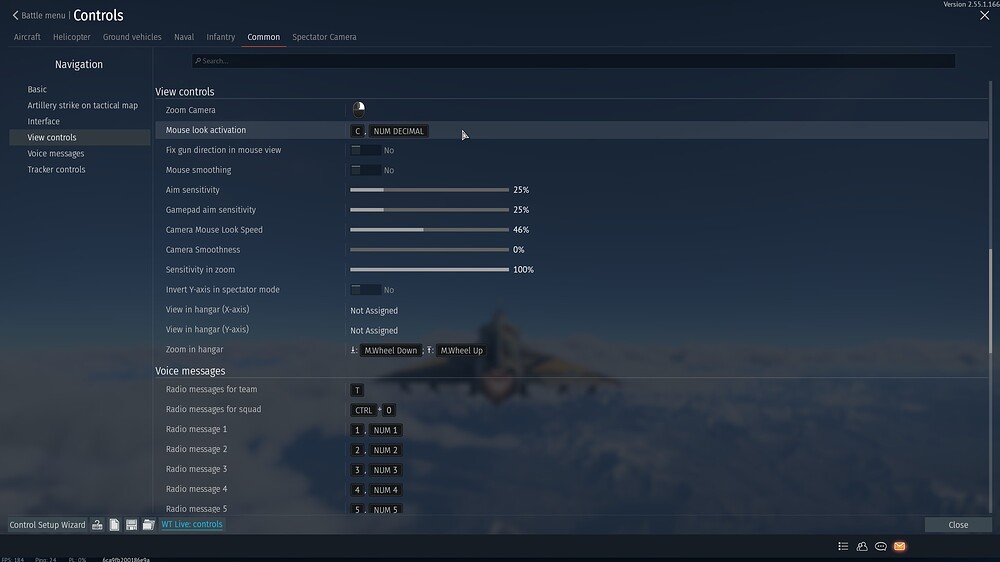Click the NUM 2 binding for Radio message 2
1000x562 pixels.
point(385,450)
